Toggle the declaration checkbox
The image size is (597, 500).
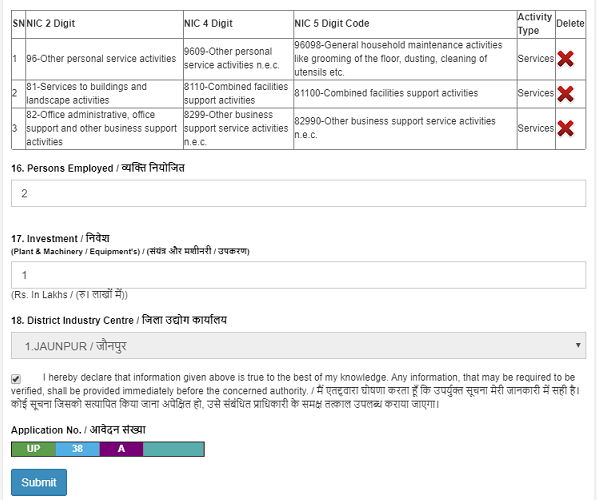(x=16, y=379)
